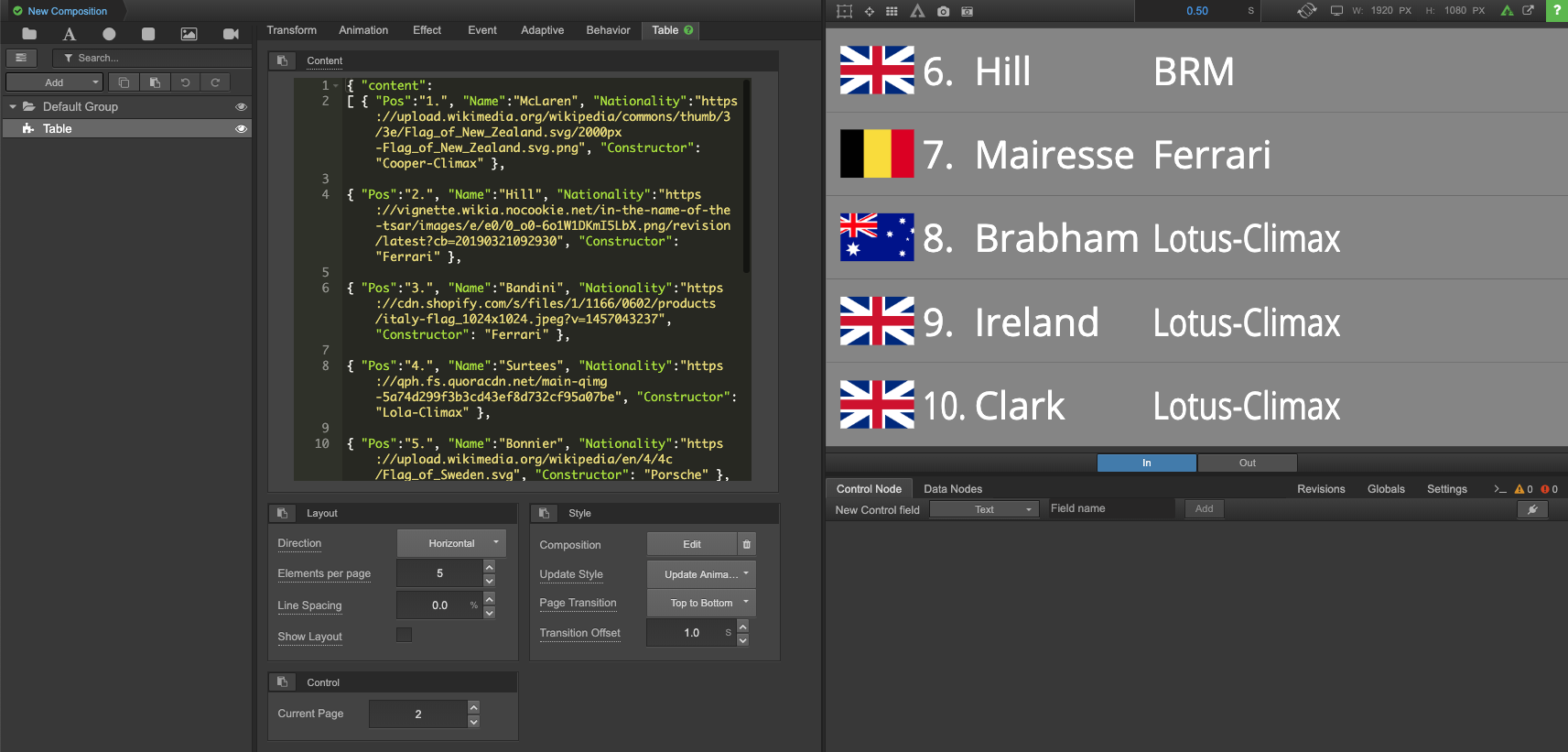Click the list view options button beside Search
The image size is (1568, 752).
click(21, 58)
